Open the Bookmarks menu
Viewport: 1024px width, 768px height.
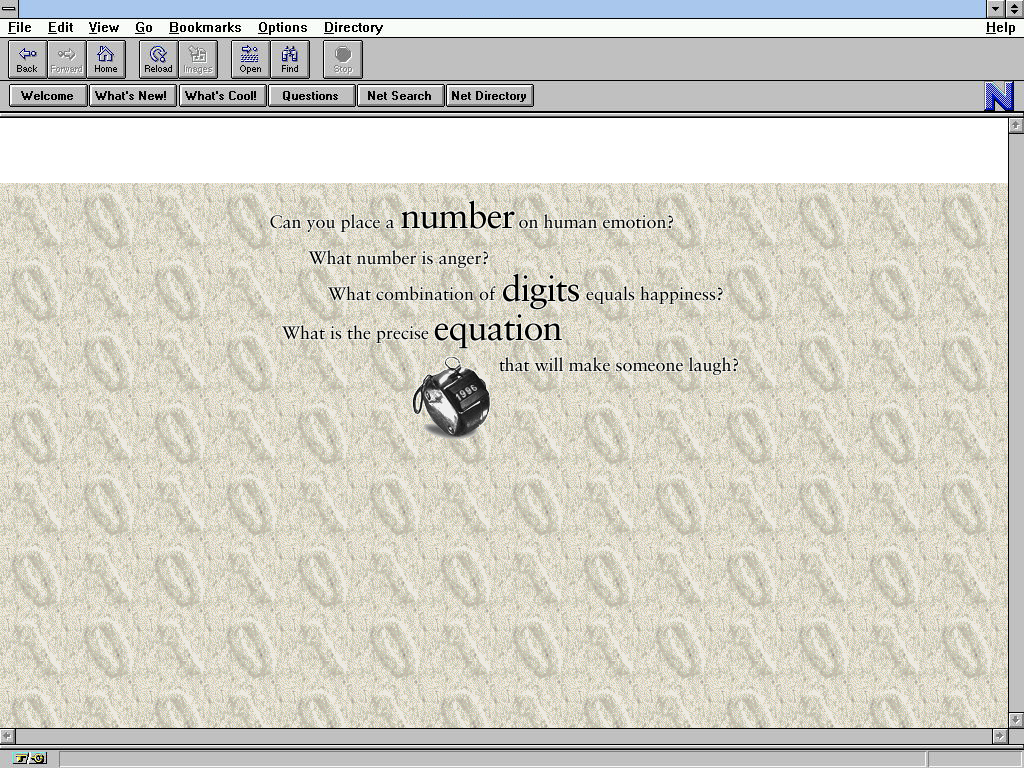pyautogui.click(x=205, y=27)
